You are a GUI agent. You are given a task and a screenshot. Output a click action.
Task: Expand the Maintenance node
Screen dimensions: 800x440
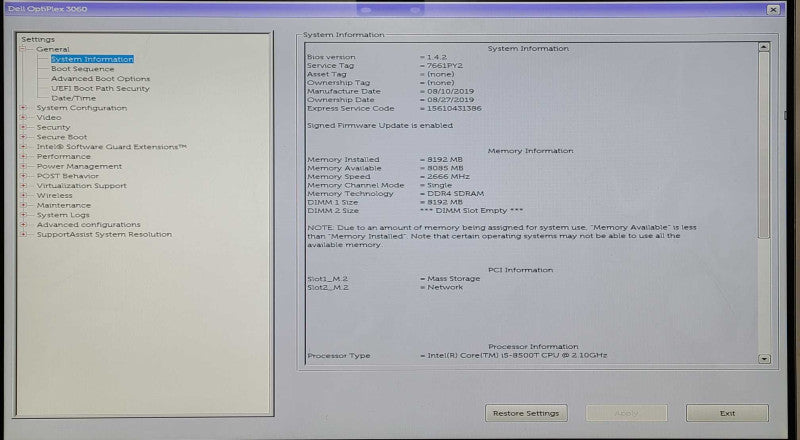tap(23, 205)
